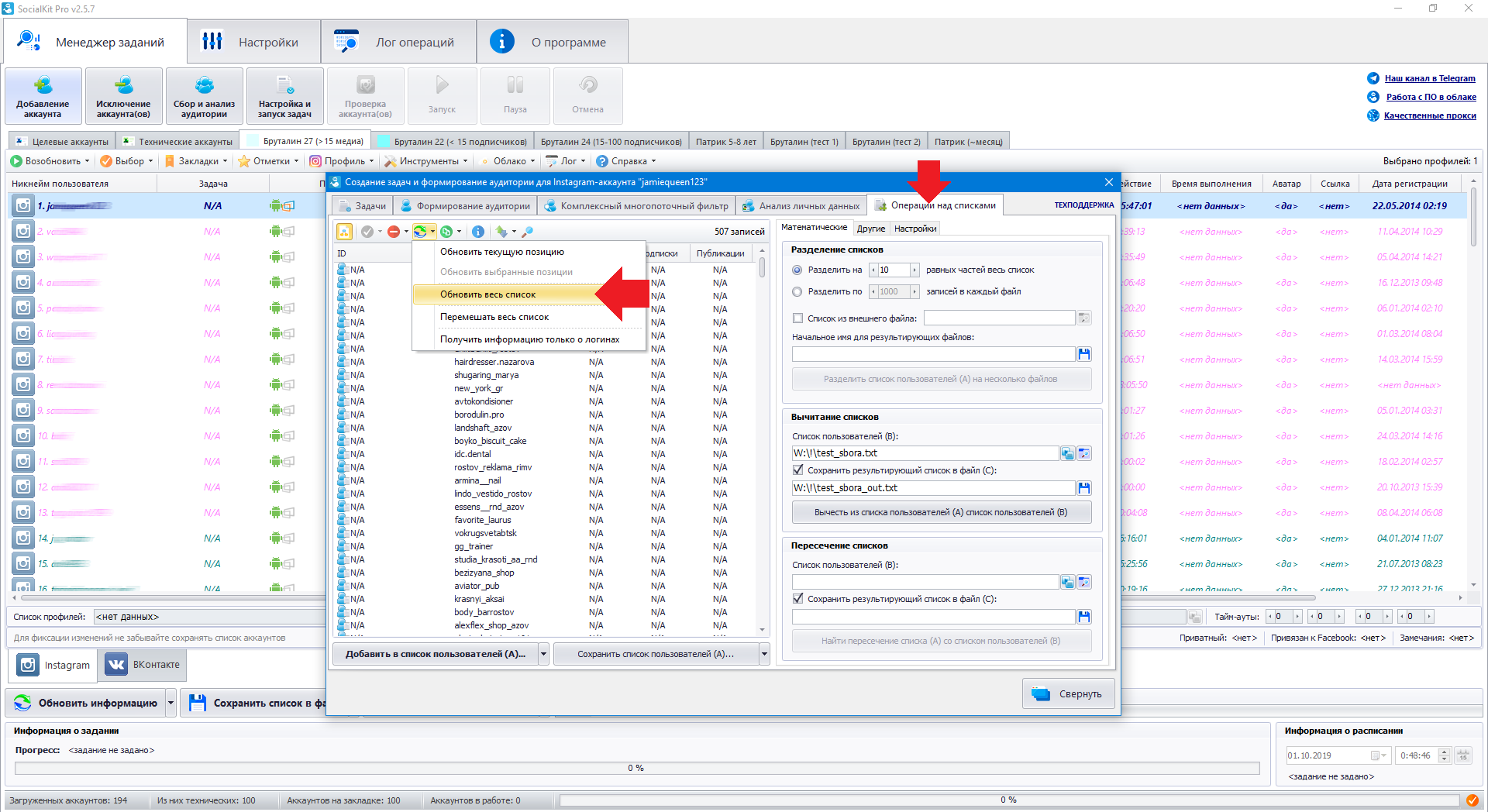Click save icon next to W:\!\test_sbora_out.txt
Screen dimensions: 1488x812
pos(1084,488)
